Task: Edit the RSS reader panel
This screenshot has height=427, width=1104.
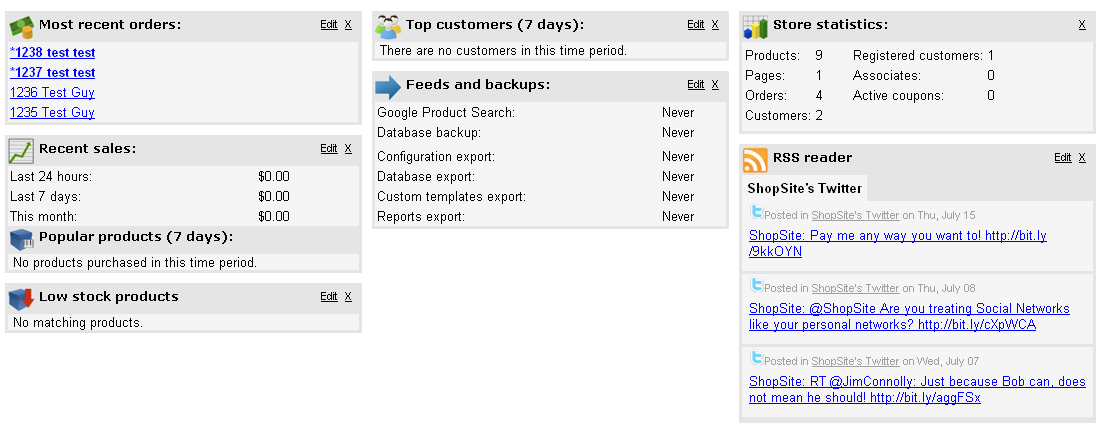Action: click(1063, 158)
